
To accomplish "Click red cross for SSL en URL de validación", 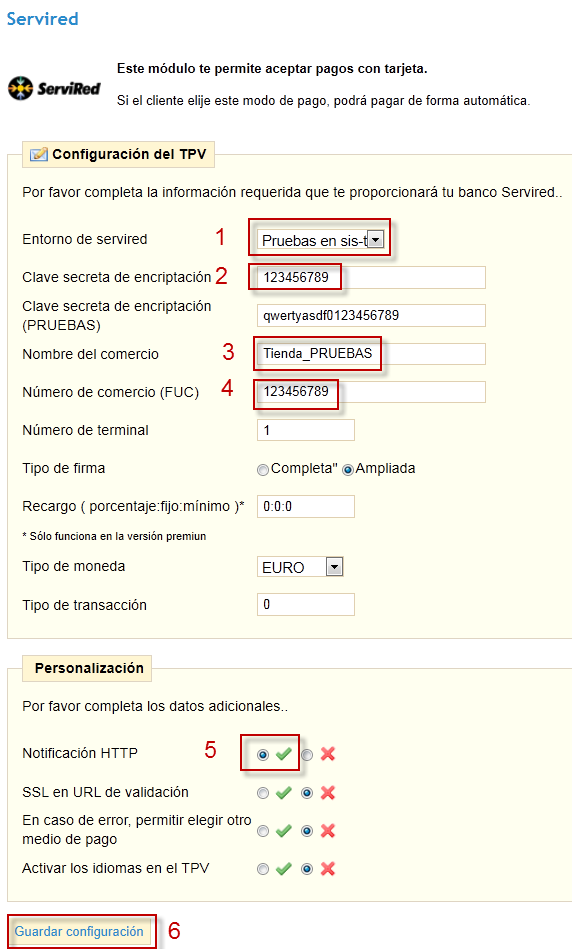I will (x=327, y=793).
